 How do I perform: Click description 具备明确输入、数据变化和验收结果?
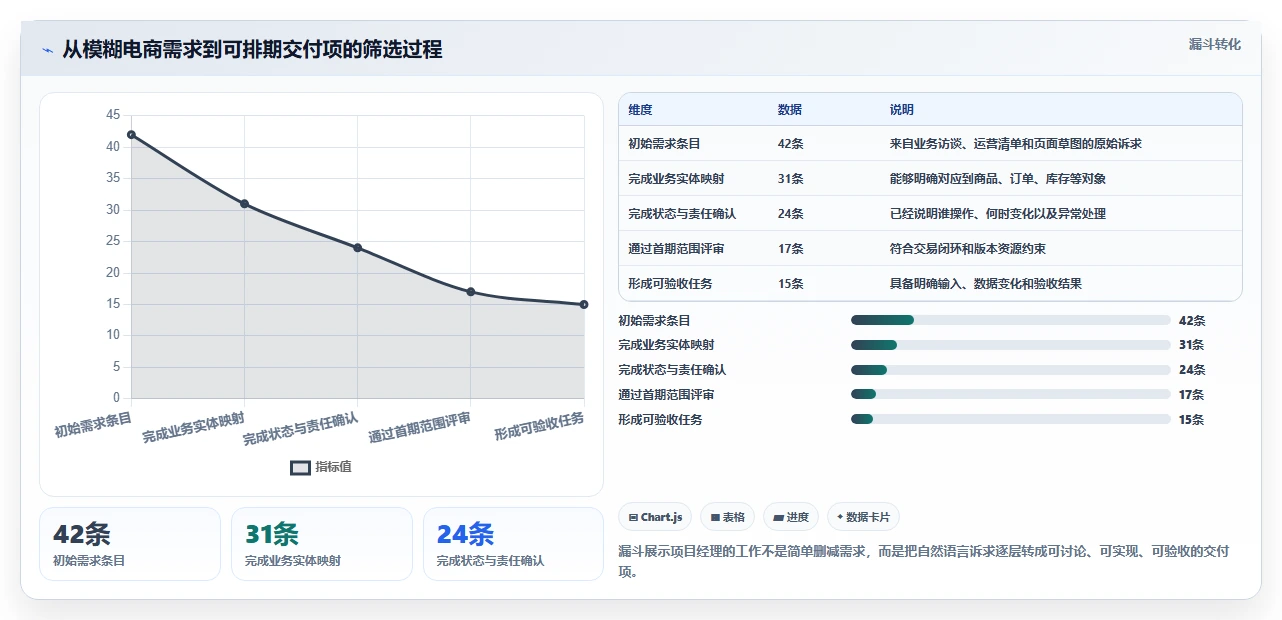point(985,284)
